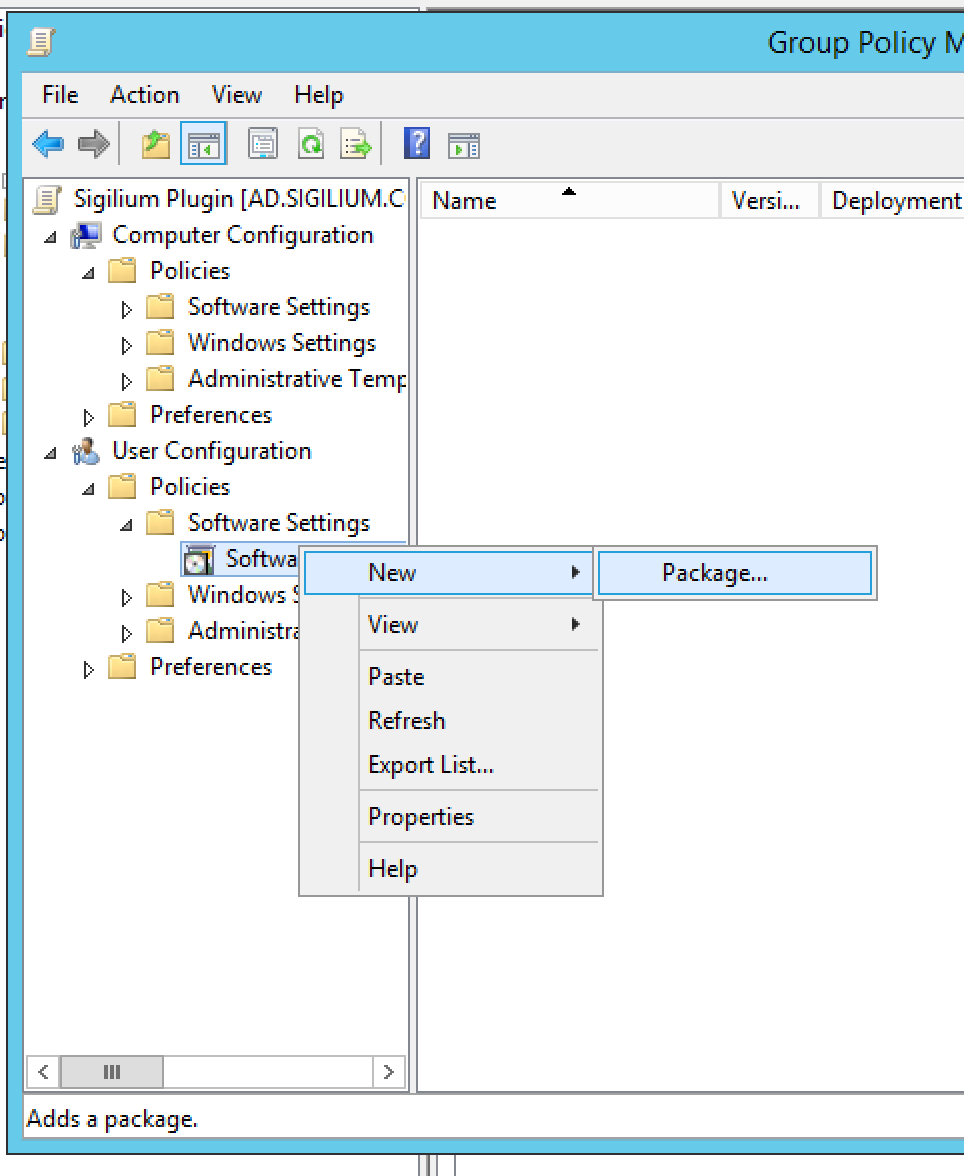
Task: Select Windows Settings under Computer Configuration
Action: point(281,343)
